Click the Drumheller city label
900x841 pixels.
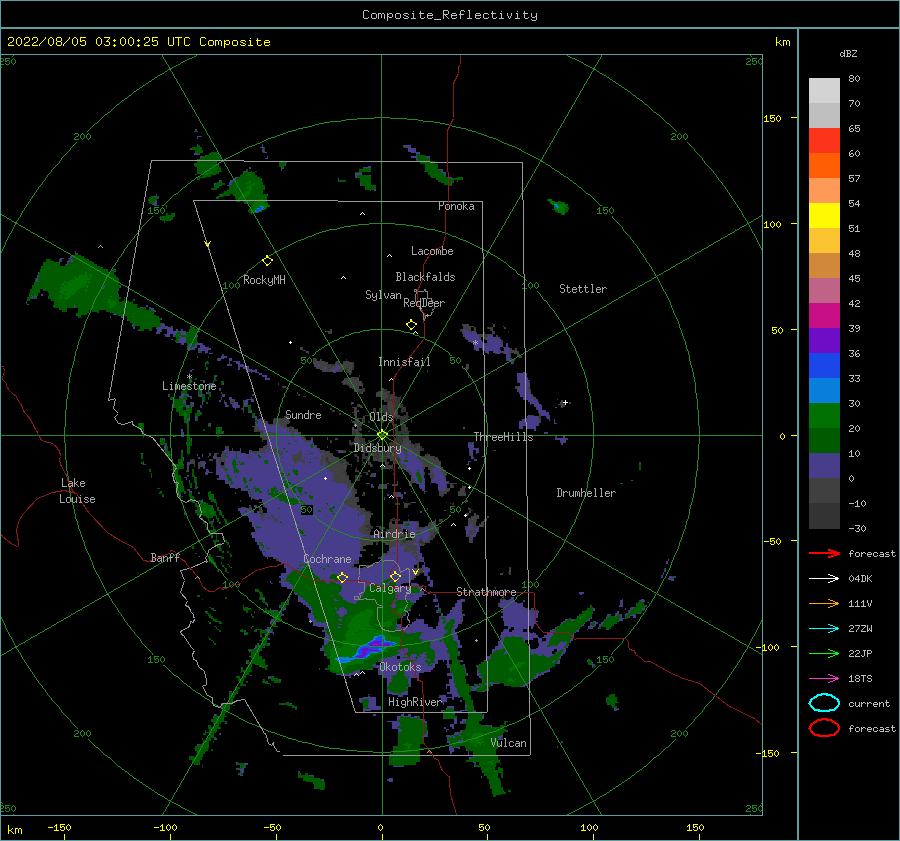[586, 493]
